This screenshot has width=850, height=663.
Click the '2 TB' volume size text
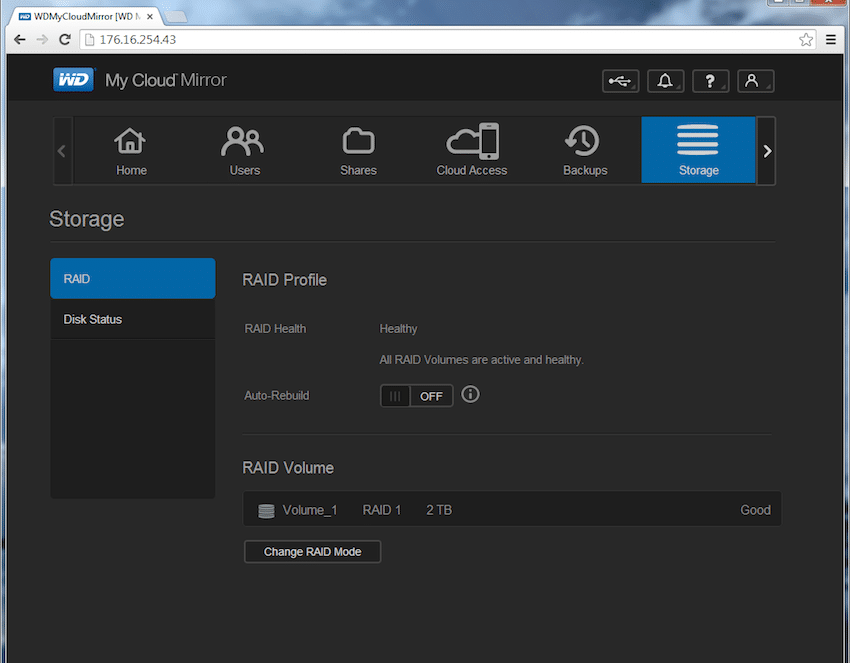439,510
